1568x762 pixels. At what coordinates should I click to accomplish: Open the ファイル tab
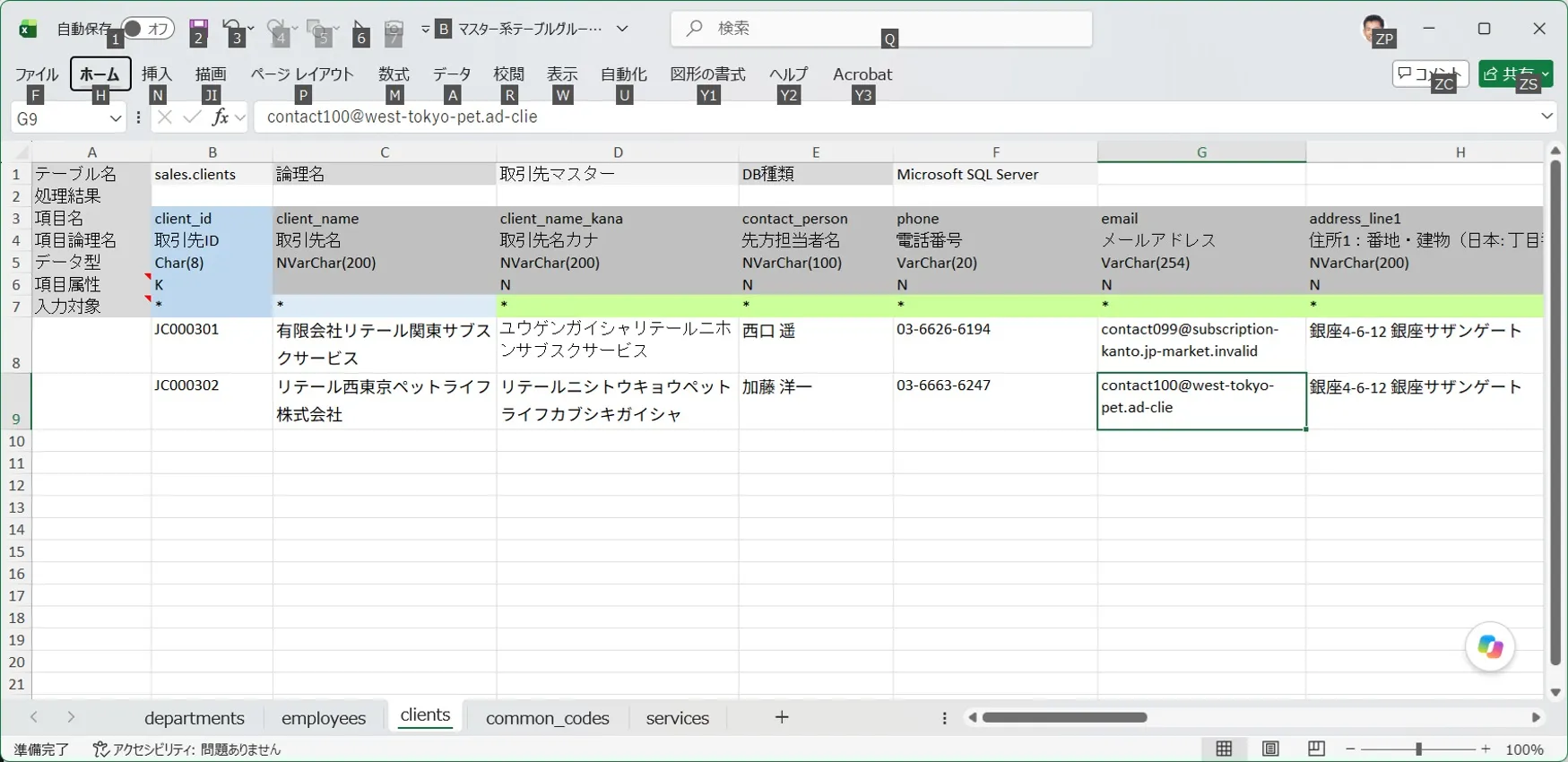pos(37,74)
